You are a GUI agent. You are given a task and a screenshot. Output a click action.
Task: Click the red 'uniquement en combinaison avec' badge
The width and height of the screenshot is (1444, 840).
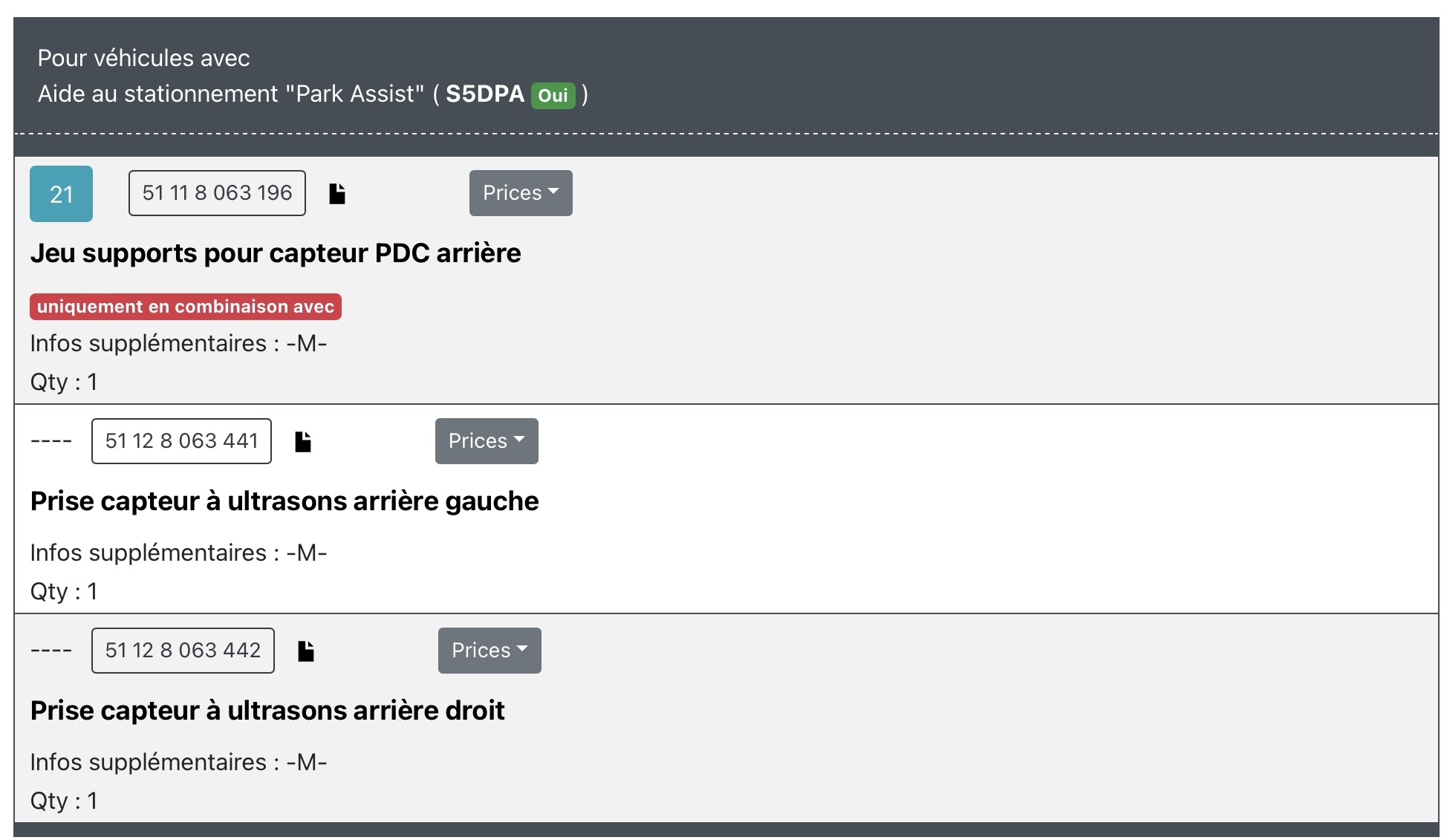(186, 307)
